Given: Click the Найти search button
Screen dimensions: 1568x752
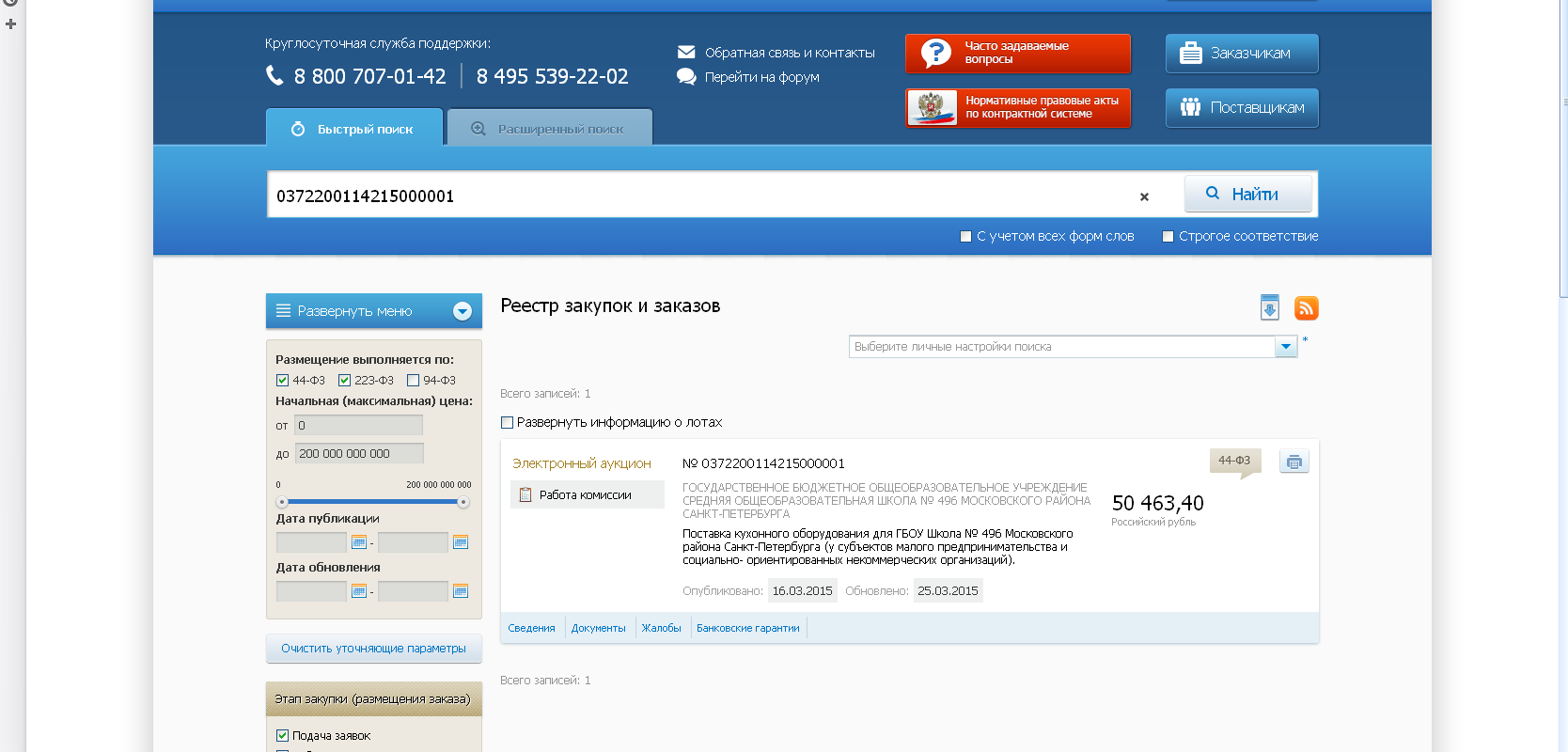Looking at the screenshot, I should pos(1247,194).
